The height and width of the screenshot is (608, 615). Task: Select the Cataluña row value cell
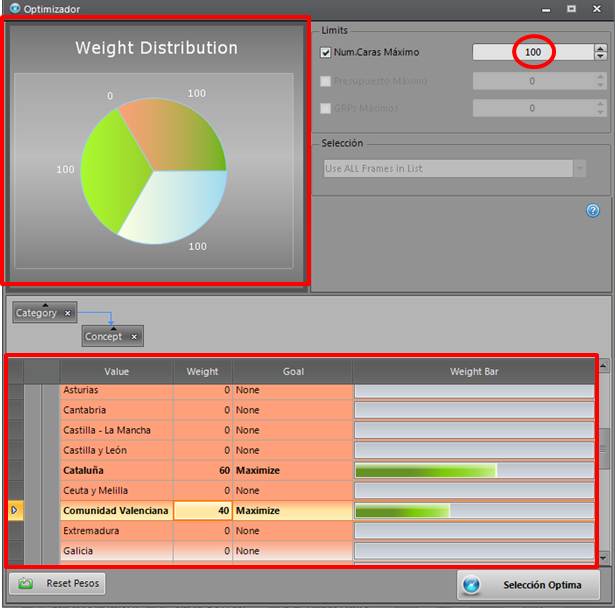tap(116, 470)
